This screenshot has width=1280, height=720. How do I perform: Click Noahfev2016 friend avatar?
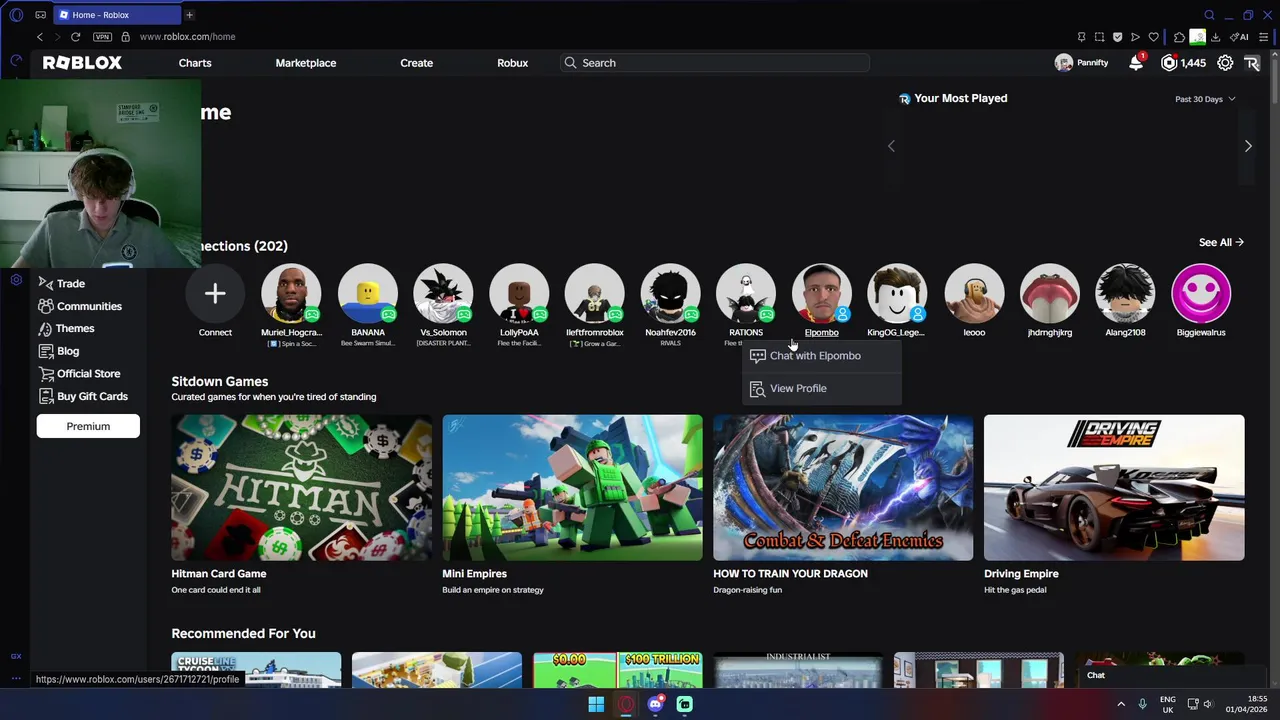(x=670, y=294)
